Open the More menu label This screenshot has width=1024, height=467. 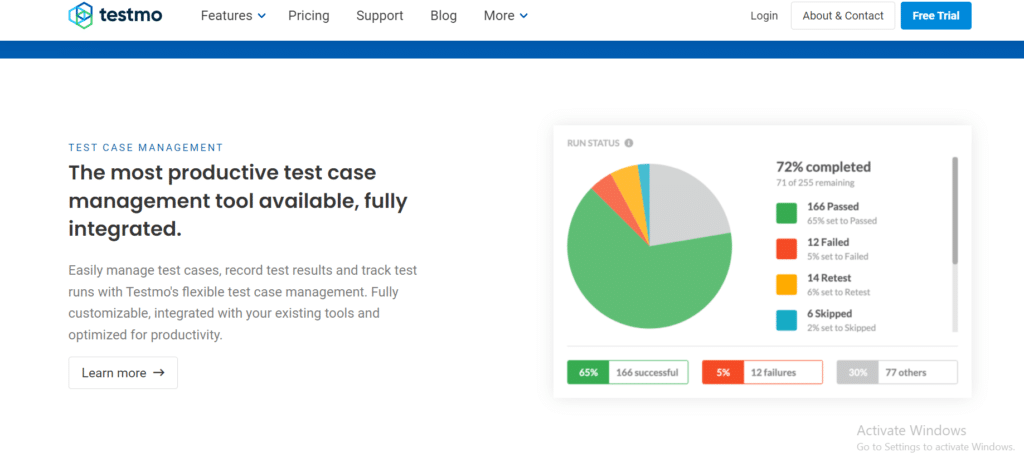[x=499, y=16]
